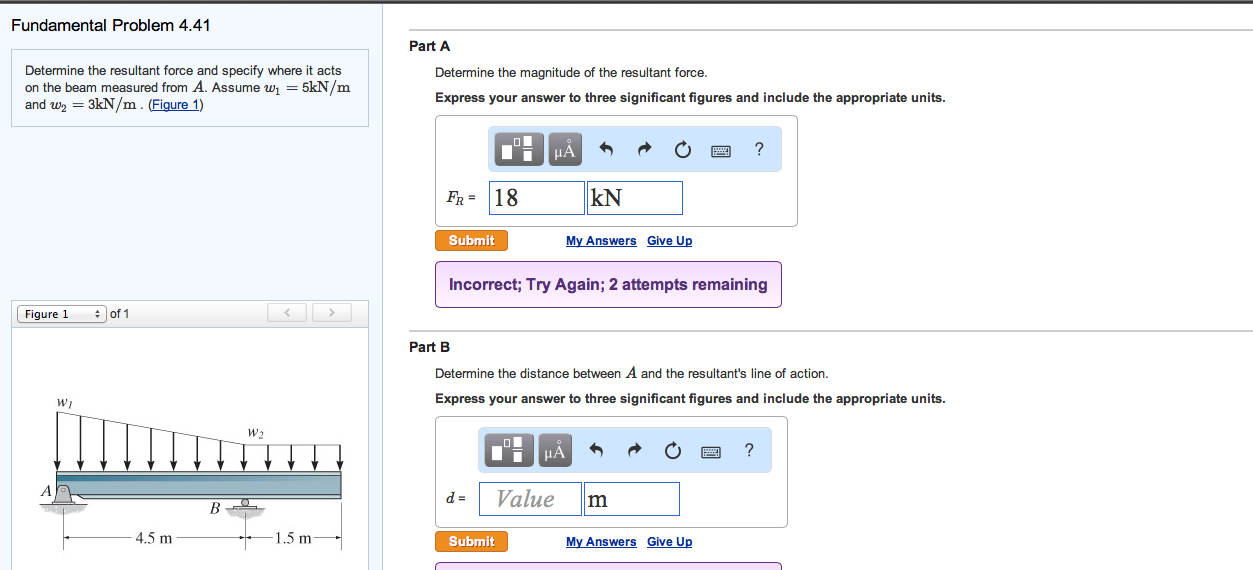Viewport: 1253px width, 570px height.
Task: Click the 'Fundamental Problem 4.41' heading
Action: pyautogui.click(x=111, y=26)
